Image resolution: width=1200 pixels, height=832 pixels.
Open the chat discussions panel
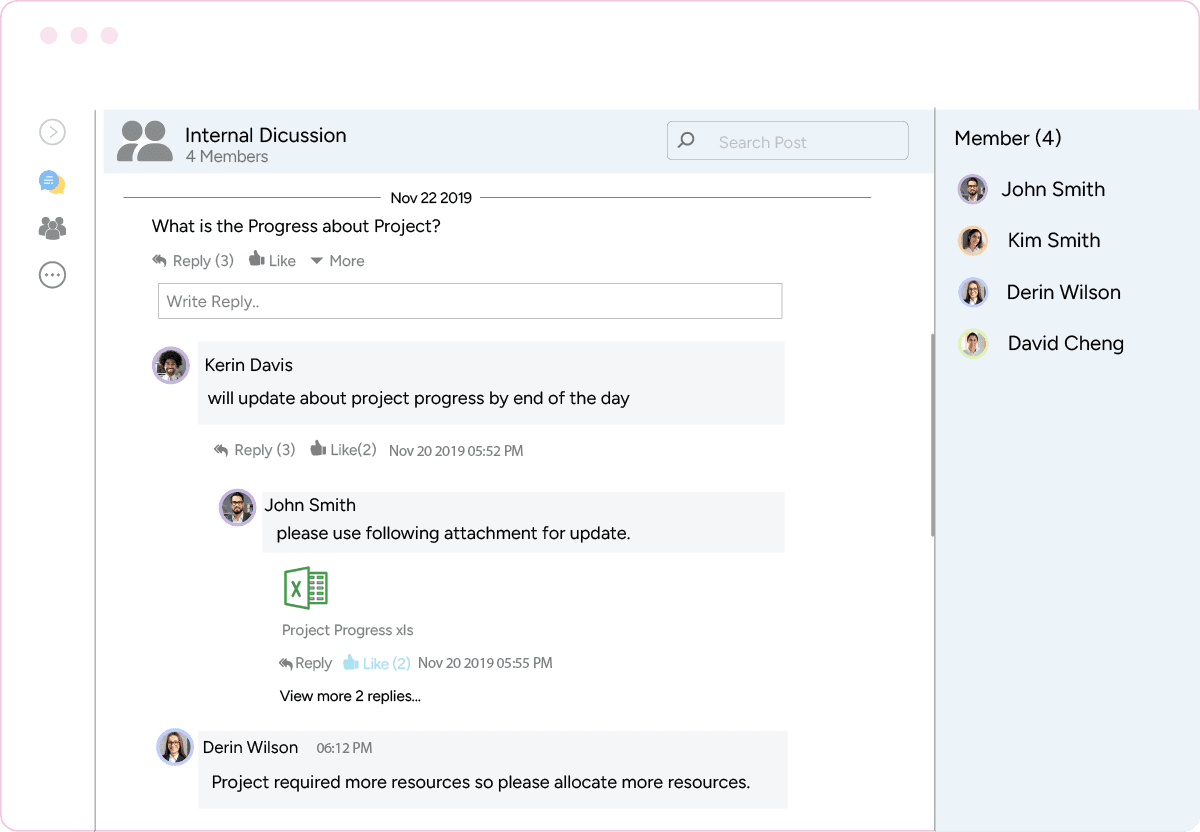(x=52, y=181)
